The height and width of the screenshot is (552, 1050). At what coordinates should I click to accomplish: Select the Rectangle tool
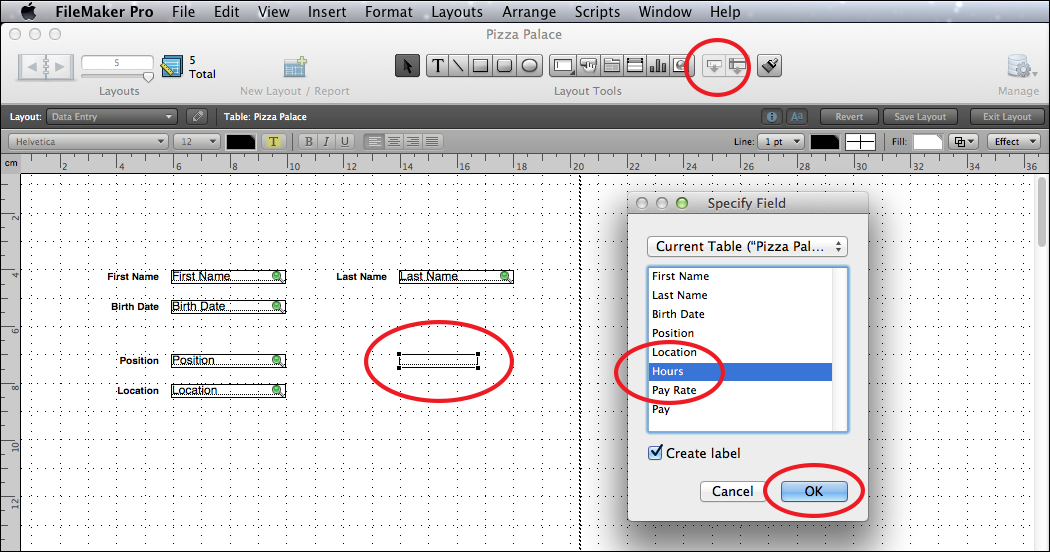pos(481,66)
